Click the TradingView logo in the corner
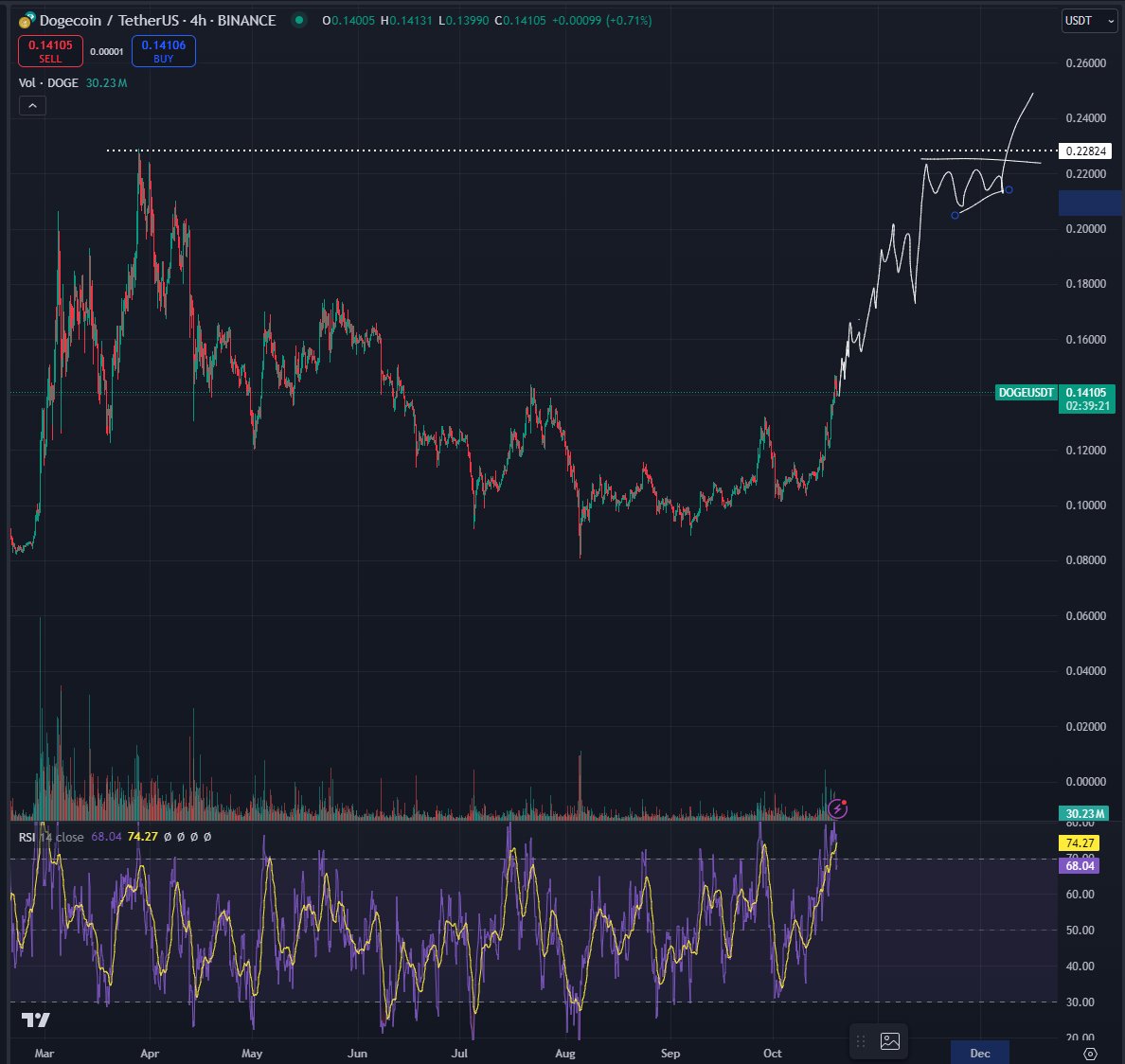 (35, 1020)
